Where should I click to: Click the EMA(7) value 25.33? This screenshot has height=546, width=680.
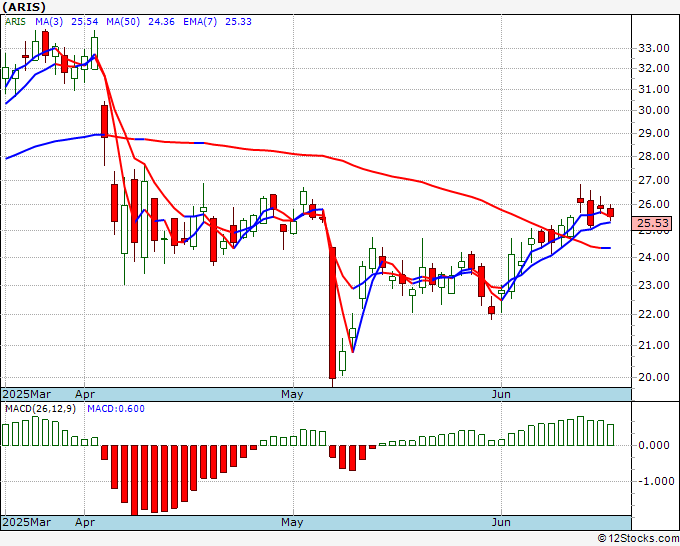click(x=238, y=22)
